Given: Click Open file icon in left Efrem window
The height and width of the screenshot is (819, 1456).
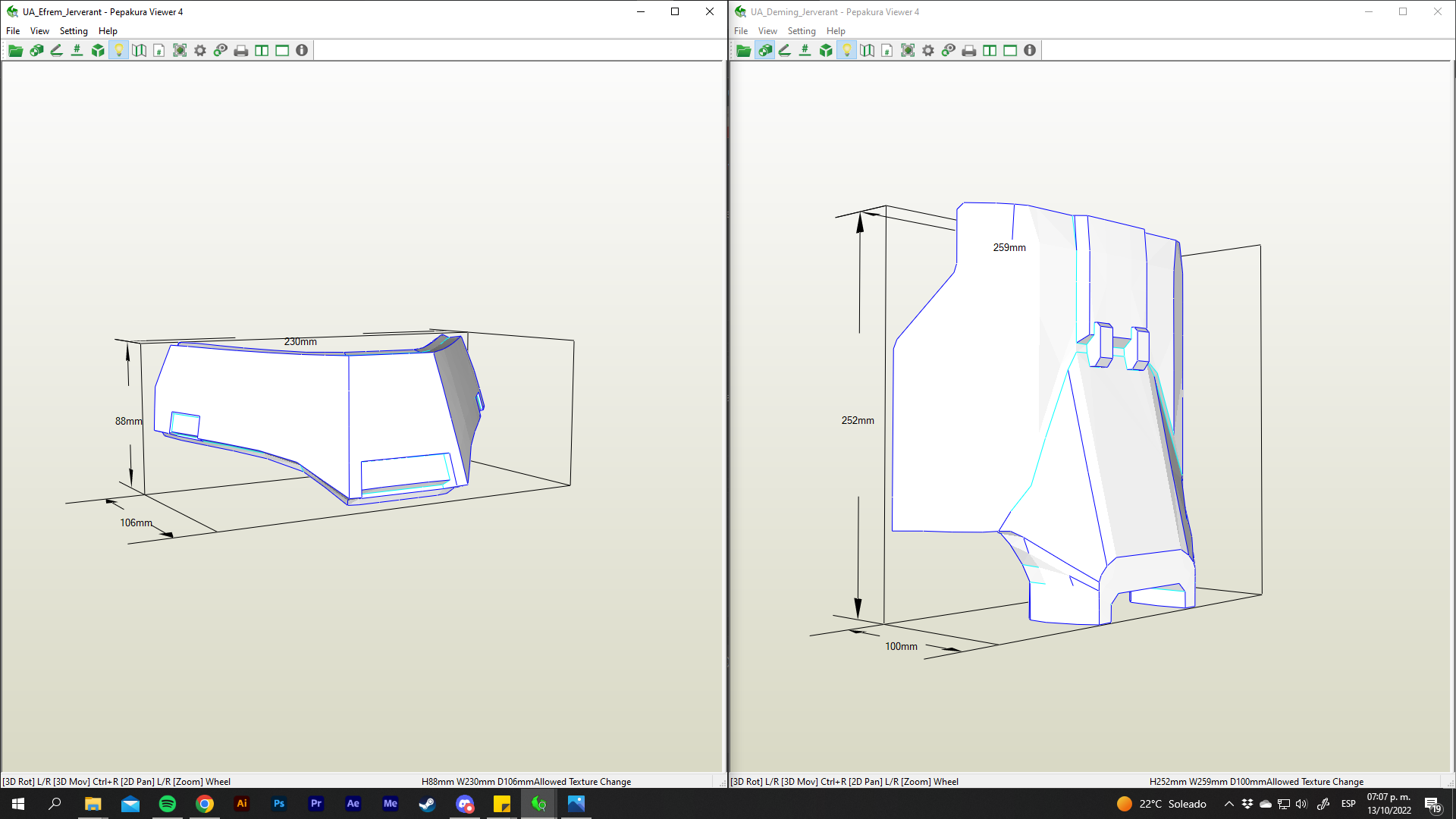Looking at the screenshot, I should (x=15, y=51).
